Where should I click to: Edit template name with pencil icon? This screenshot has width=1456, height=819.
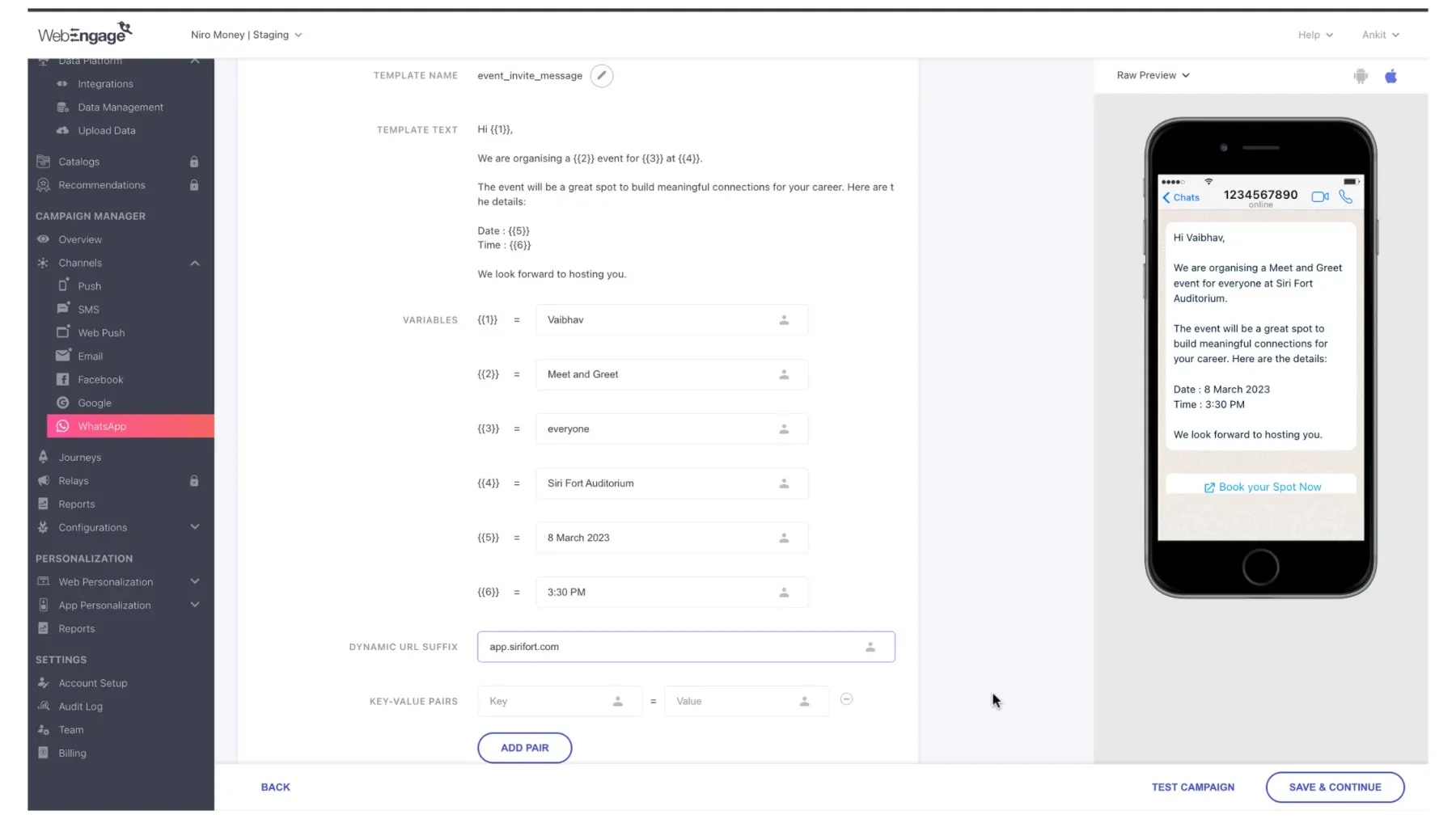click(601, 75)
